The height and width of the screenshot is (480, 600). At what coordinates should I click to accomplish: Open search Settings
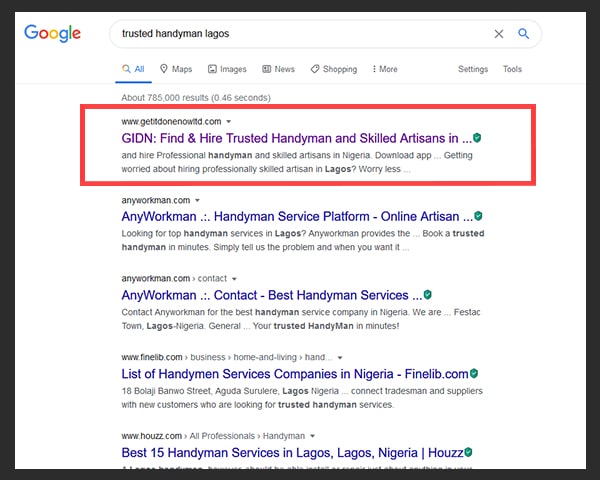coord(473,69)
